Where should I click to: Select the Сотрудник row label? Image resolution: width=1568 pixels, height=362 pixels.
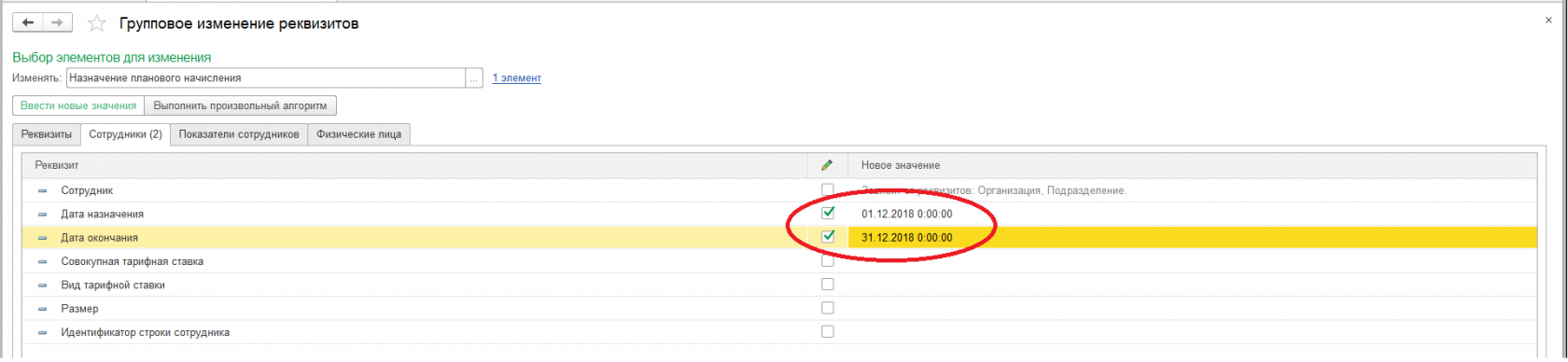click(87, 190)
